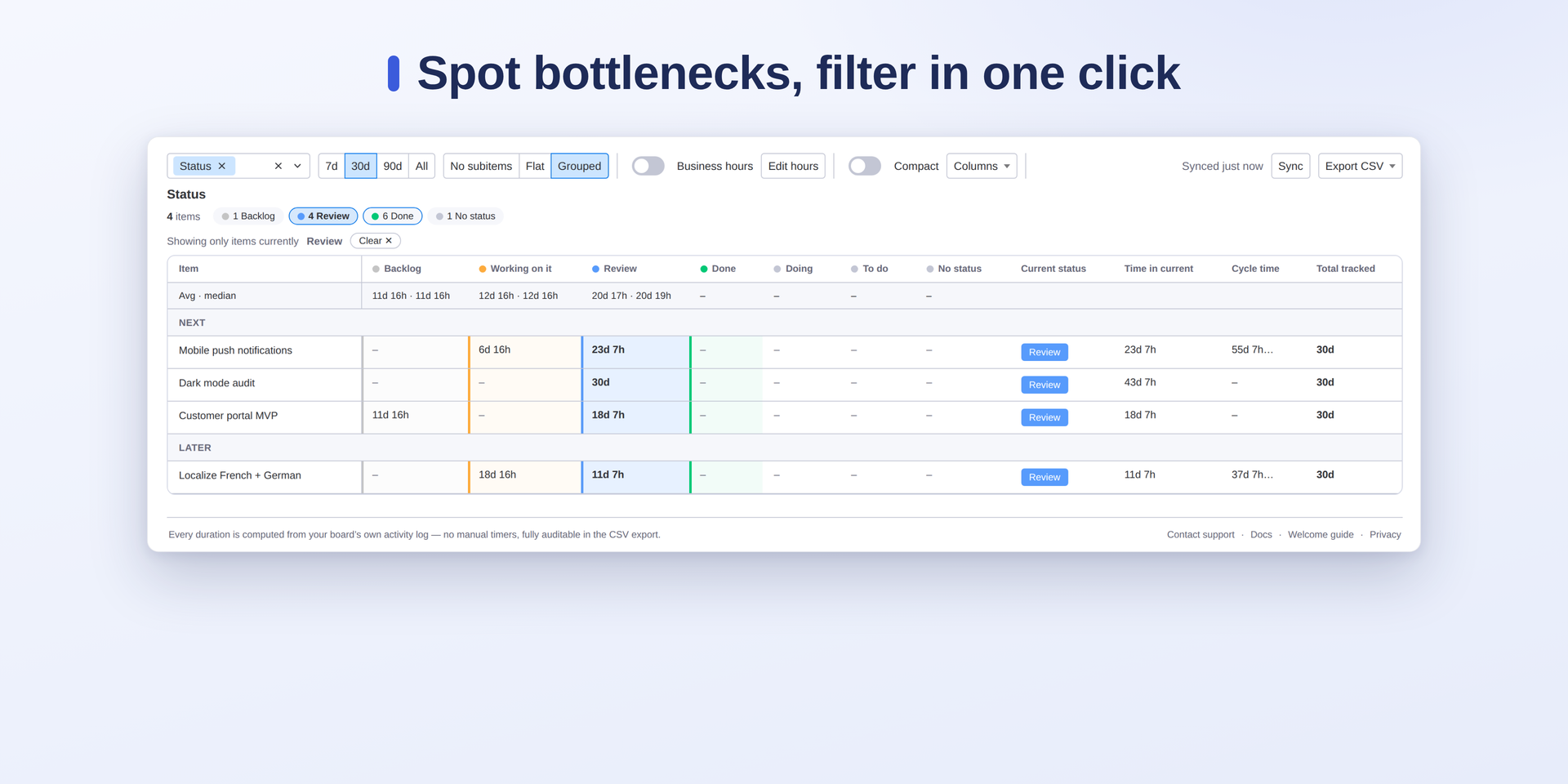Click the Mobile push notifications item
The height and width of the screenshot is (784, 1568).
[235, 350]
